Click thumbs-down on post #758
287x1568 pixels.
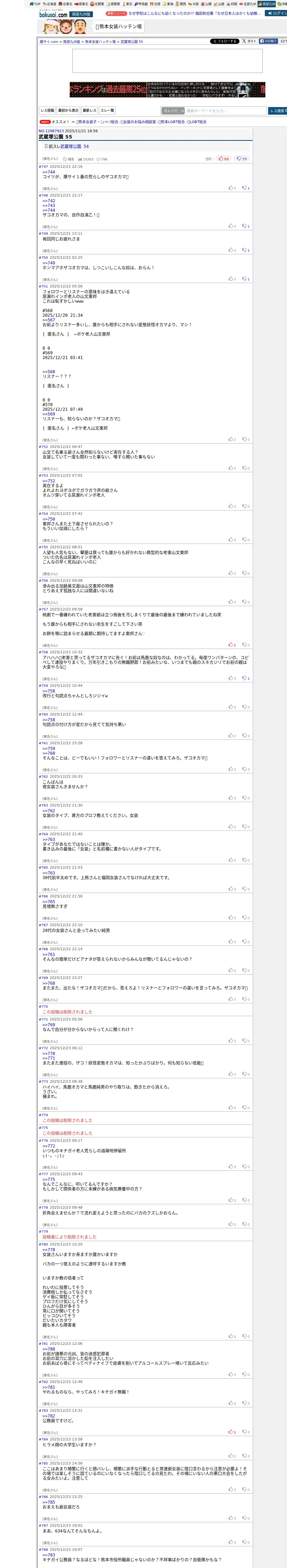point(244,678)
